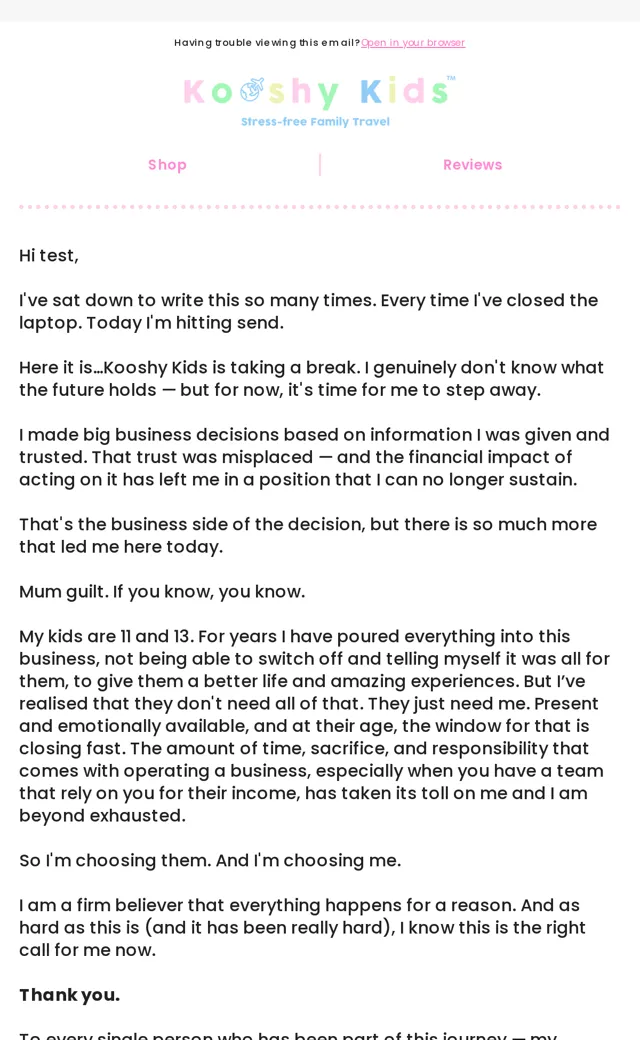Click the Kooshy Kids logo wordmark
Image resolution: width=640 pixels, height=1040 pixels.
(x=319, y=92)
